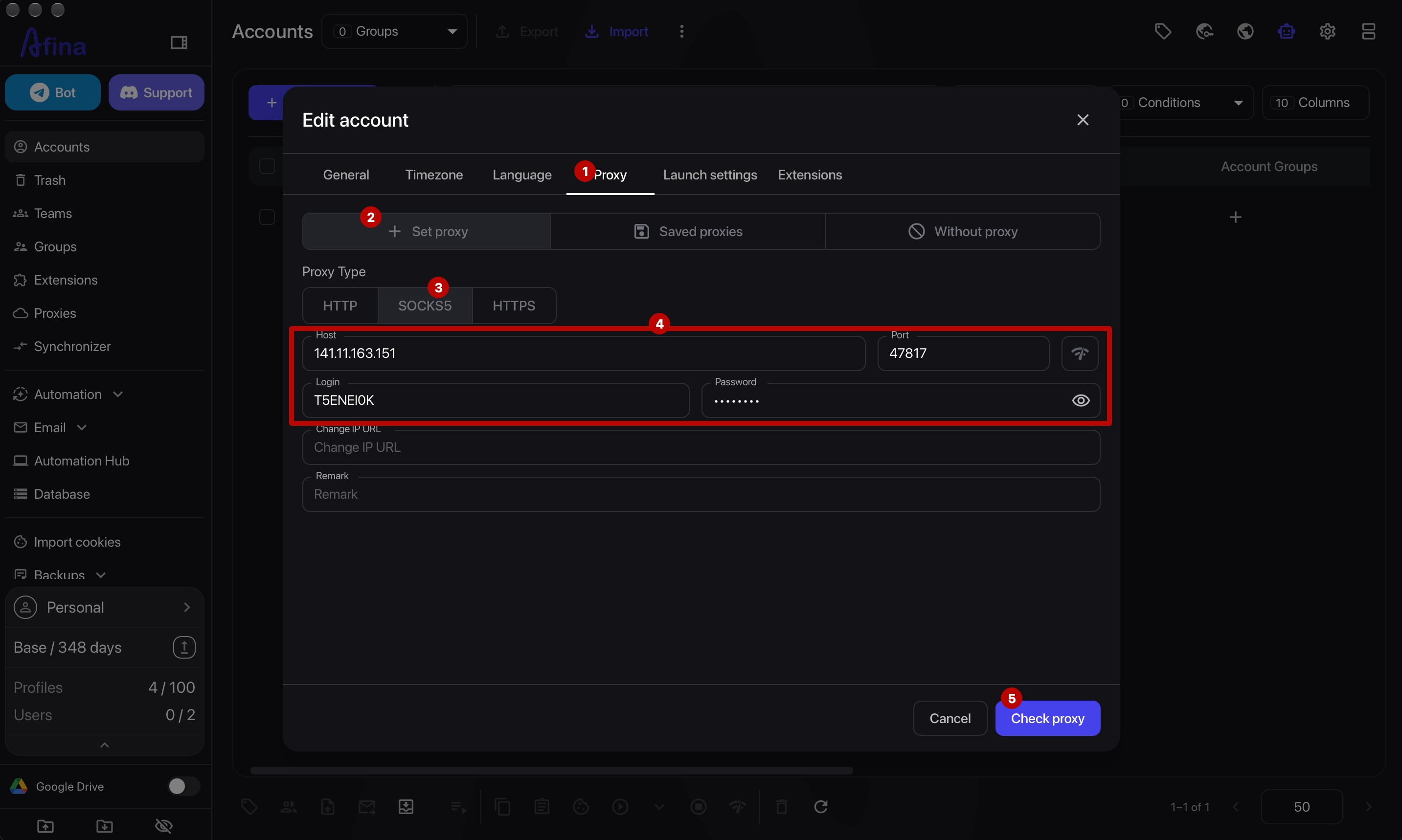
Task: Tick the select-all checkbox in table header
Action: pos(267,166)
